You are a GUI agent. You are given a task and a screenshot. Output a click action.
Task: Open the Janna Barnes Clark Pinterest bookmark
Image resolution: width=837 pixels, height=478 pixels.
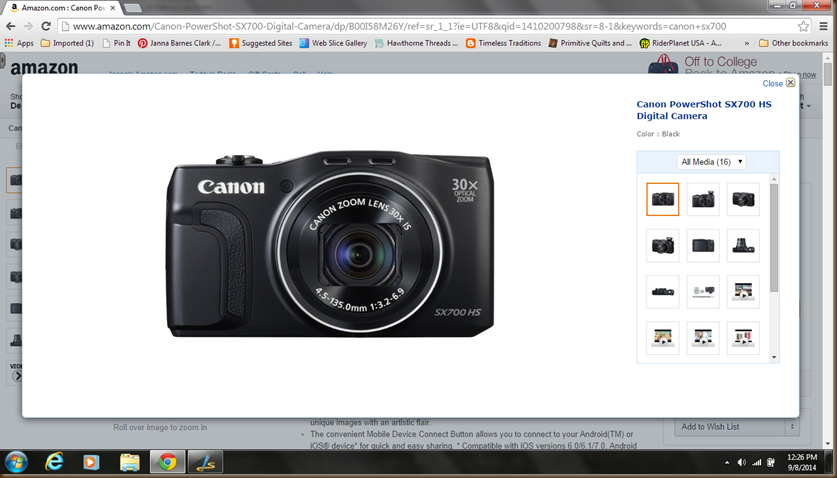coord(179,43)
